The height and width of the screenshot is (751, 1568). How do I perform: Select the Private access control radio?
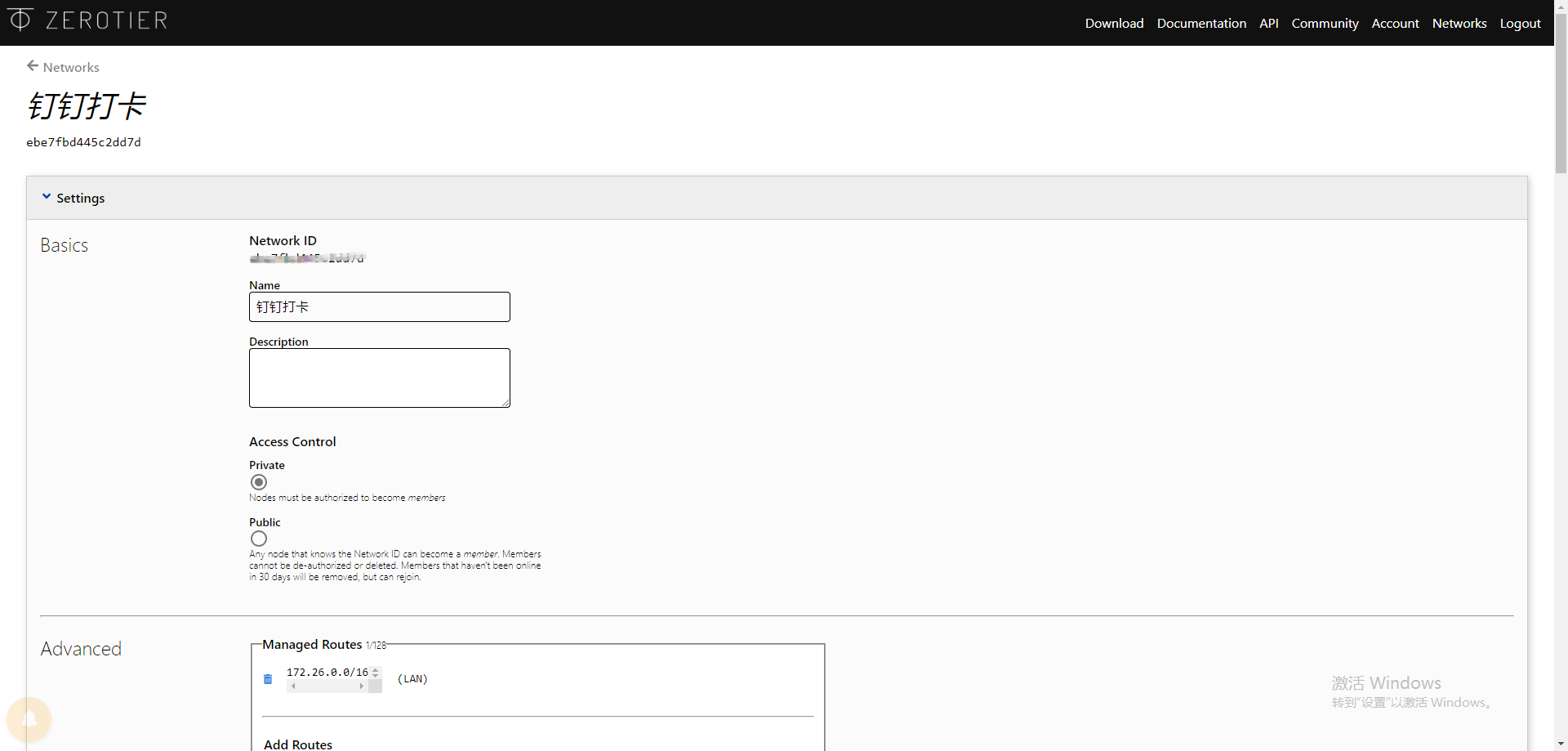[x=259, y=482]
